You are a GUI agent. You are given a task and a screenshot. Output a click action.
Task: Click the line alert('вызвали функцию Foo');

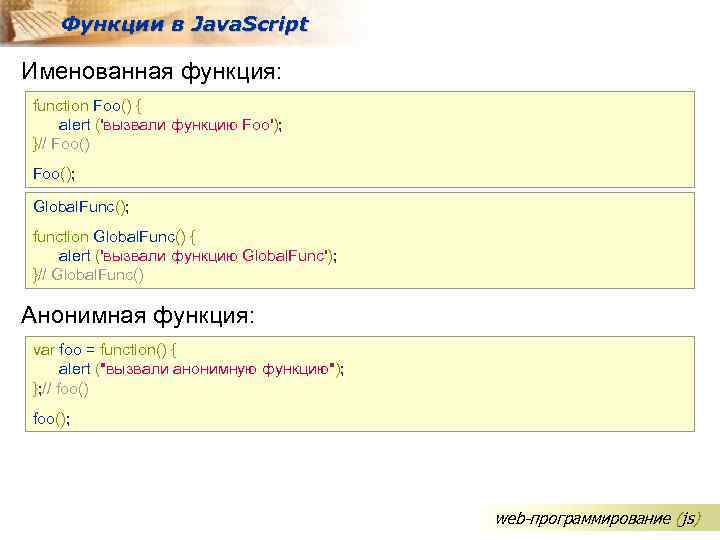click(x=170, y=125)
